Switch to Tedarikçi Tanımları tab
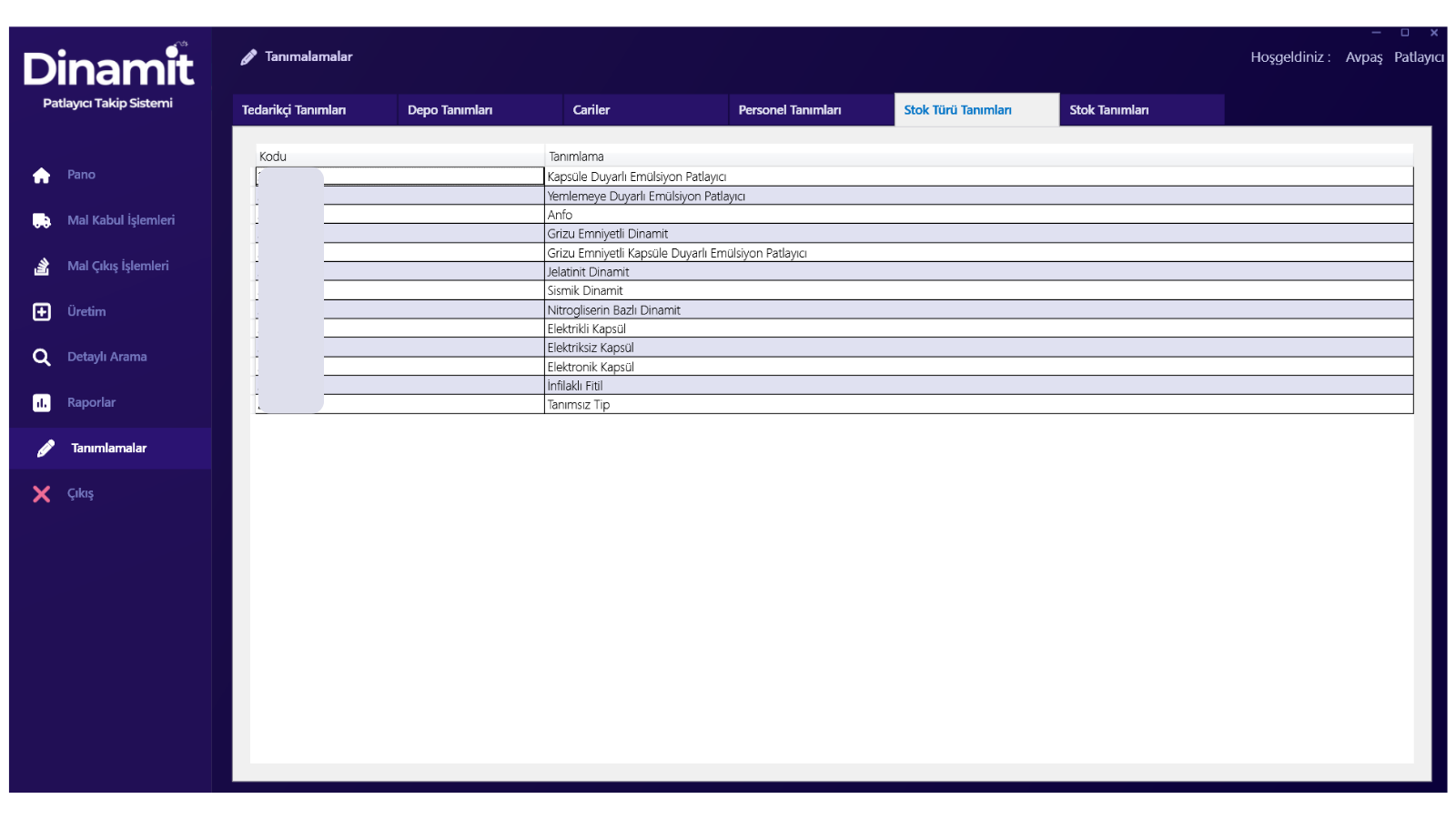This screenshot has height=819, width=1456. coord(314,109)
